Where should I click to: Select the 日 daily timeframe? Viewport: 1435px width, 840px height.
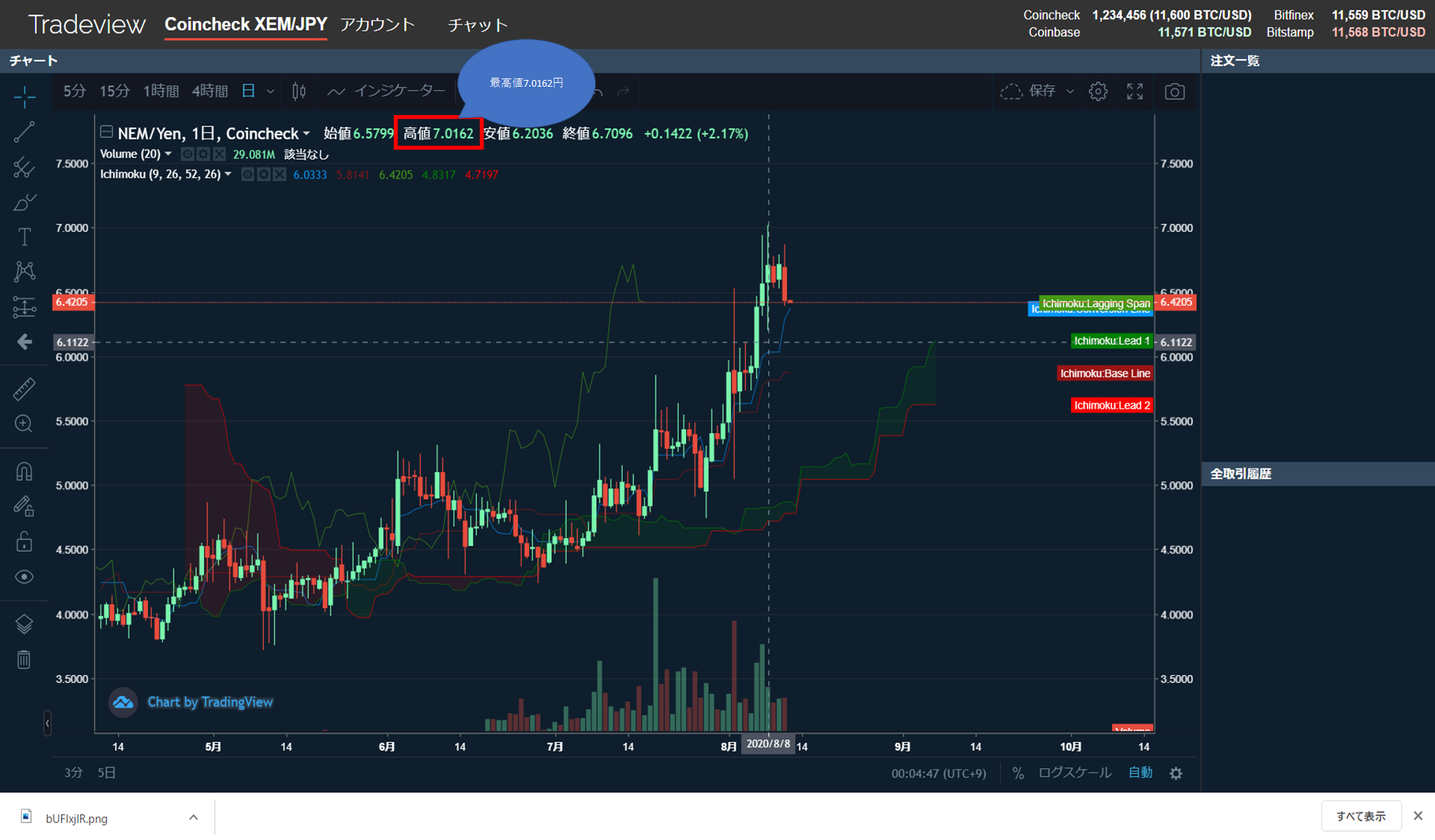[x=248, y=91]
